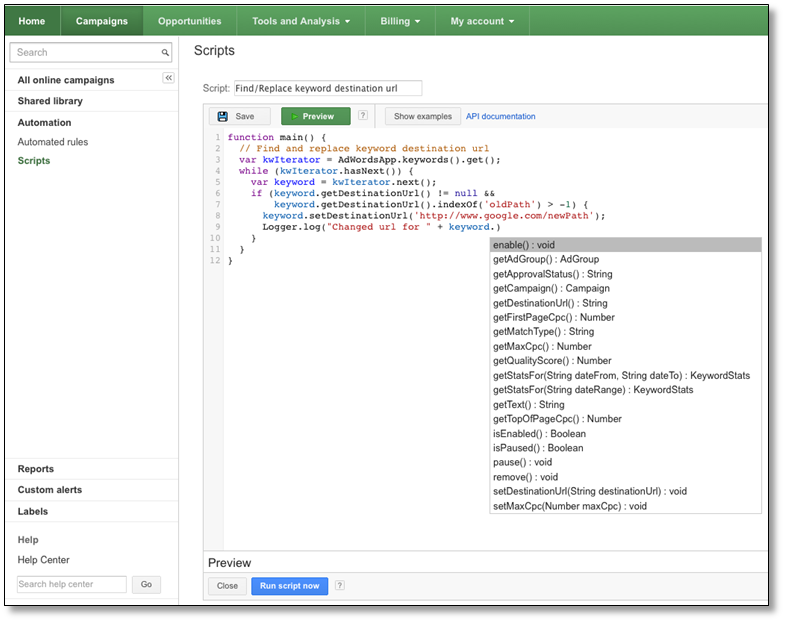Click the help icon beside Run script now

coord(341,586)
